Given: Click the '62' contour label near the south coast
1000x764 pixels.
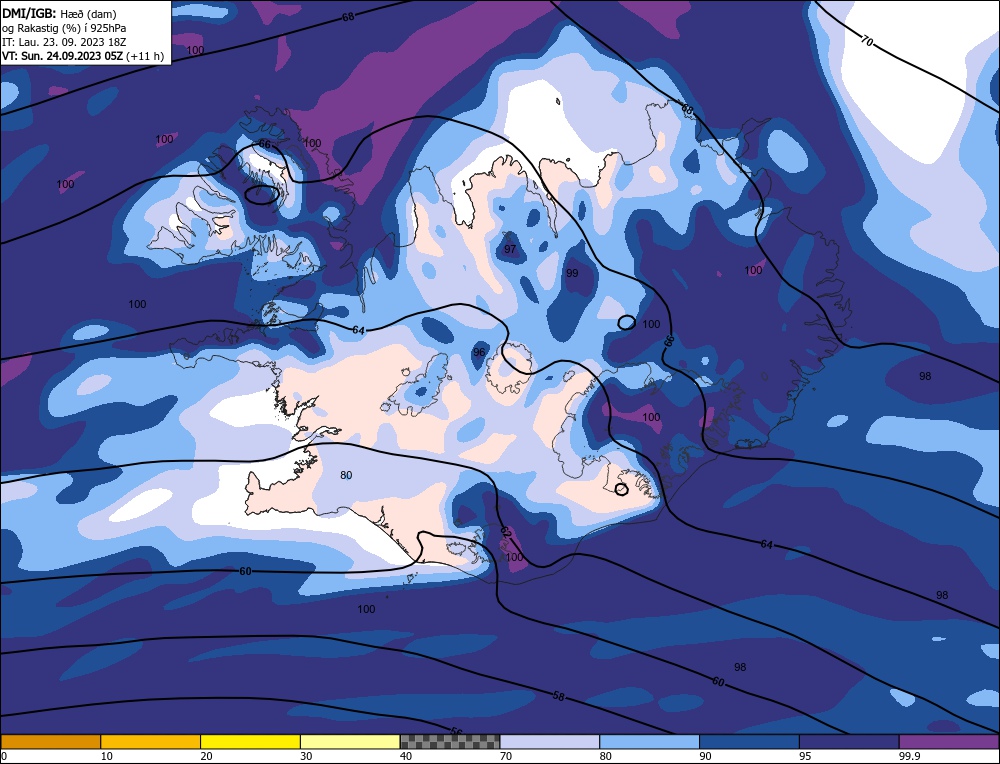Looking at the screenshot, I should coord(505,532).
